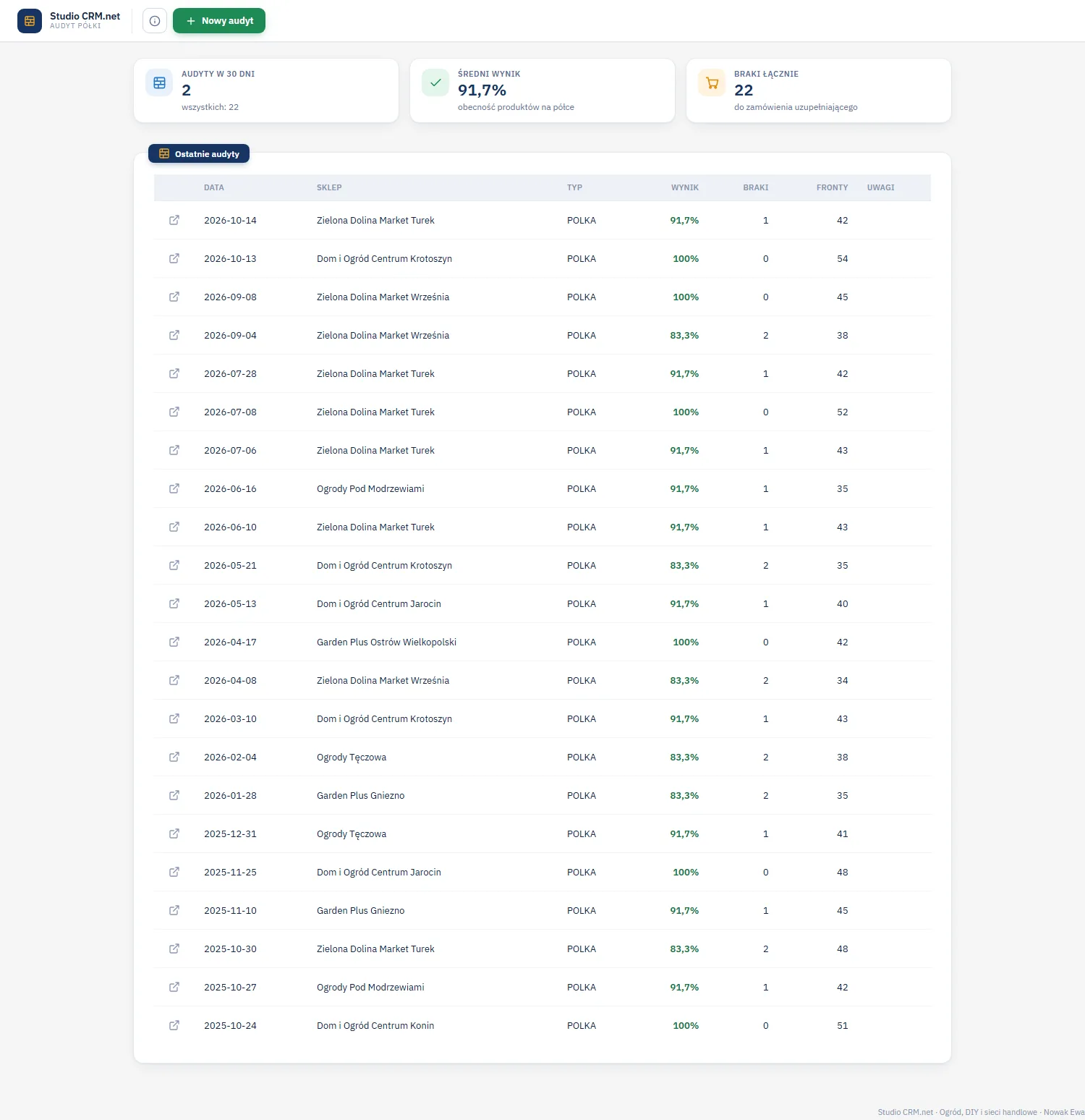Viewport: 1085px width, 1120px height.
Task: Click the FRONTY column header
Action: pos(833,187)
